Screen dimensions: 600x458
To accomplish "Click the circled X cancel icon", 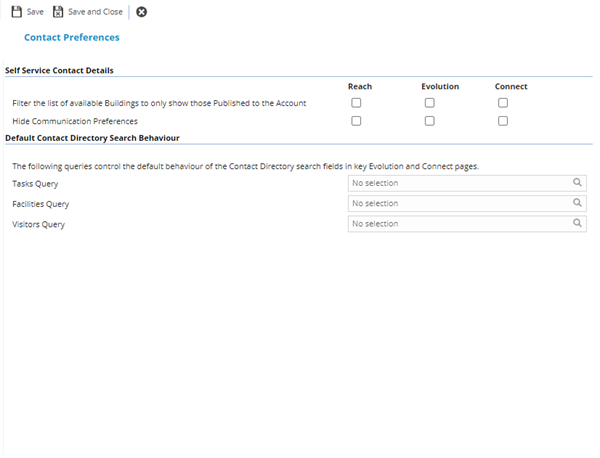I will click(x=141, y=12).
